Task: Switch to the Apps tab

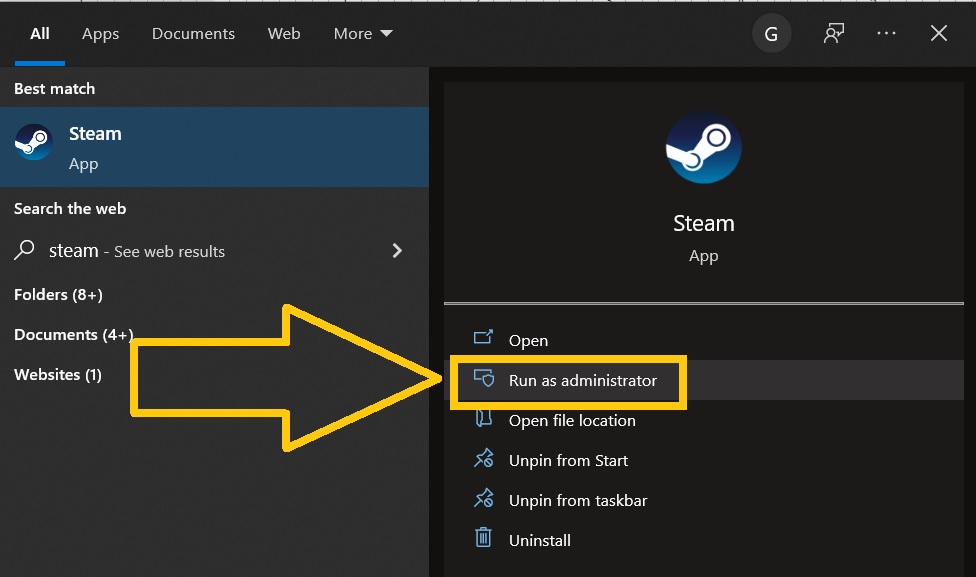Action: (x=100, y=33)
